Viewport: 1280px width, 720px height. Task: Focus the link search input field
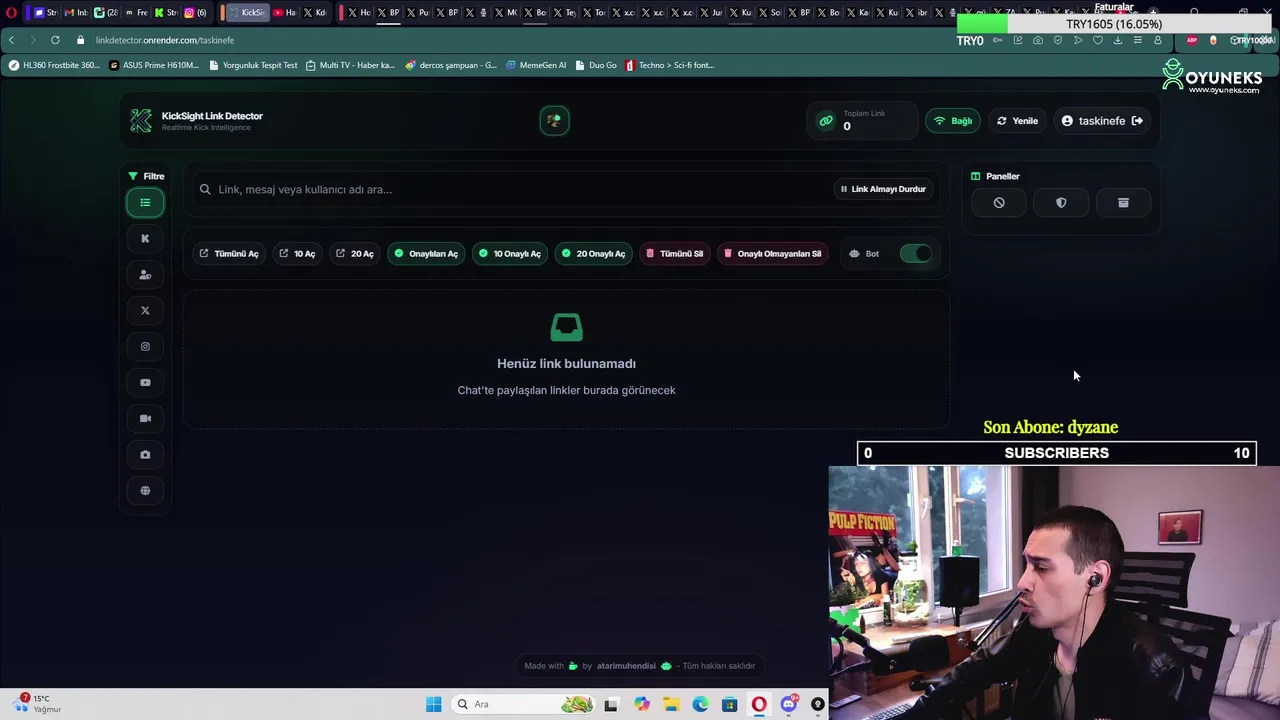pos(510,189)
